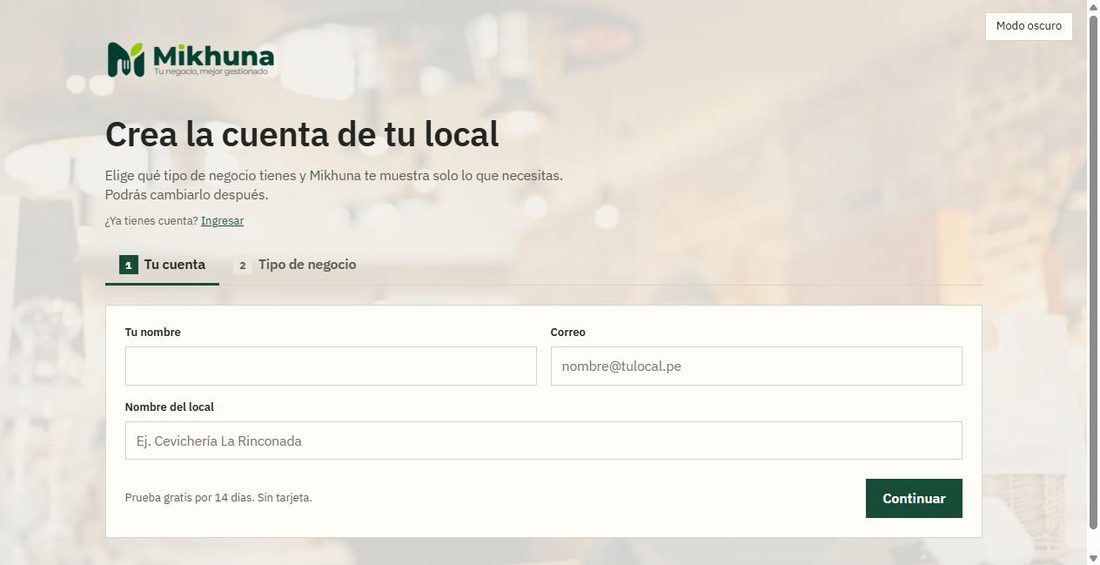Click the "Correo" label

[x=568, y=332]
